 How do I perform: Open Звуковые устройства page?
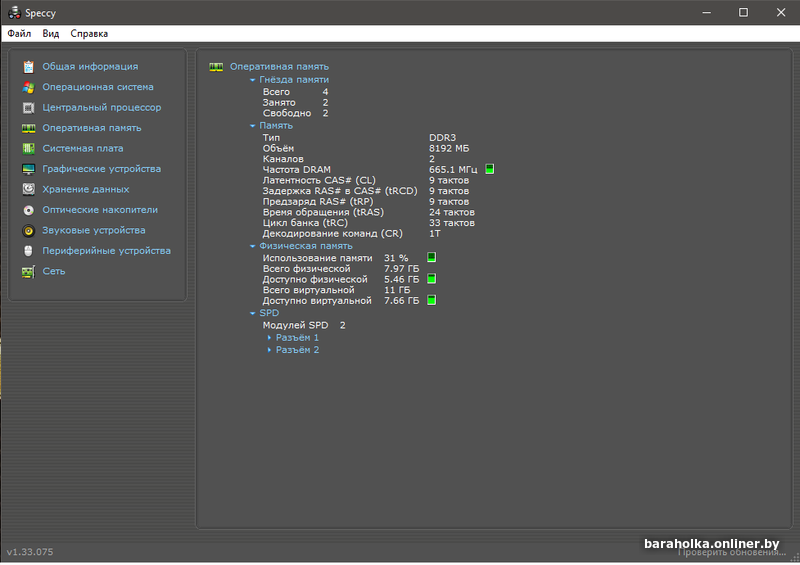94,231
